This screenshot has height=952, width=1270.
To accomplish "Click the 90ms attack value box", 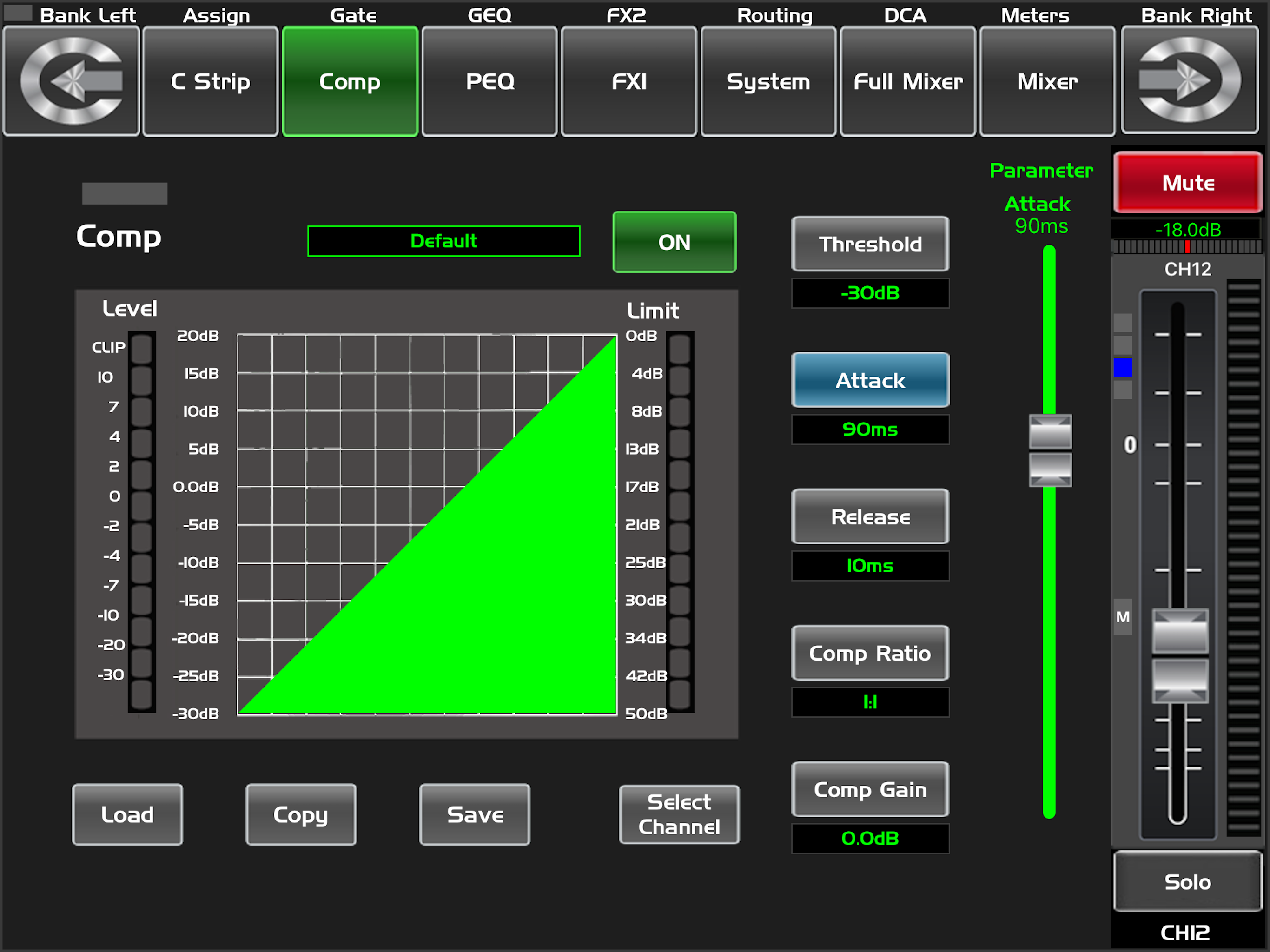I will click(870, 430).
